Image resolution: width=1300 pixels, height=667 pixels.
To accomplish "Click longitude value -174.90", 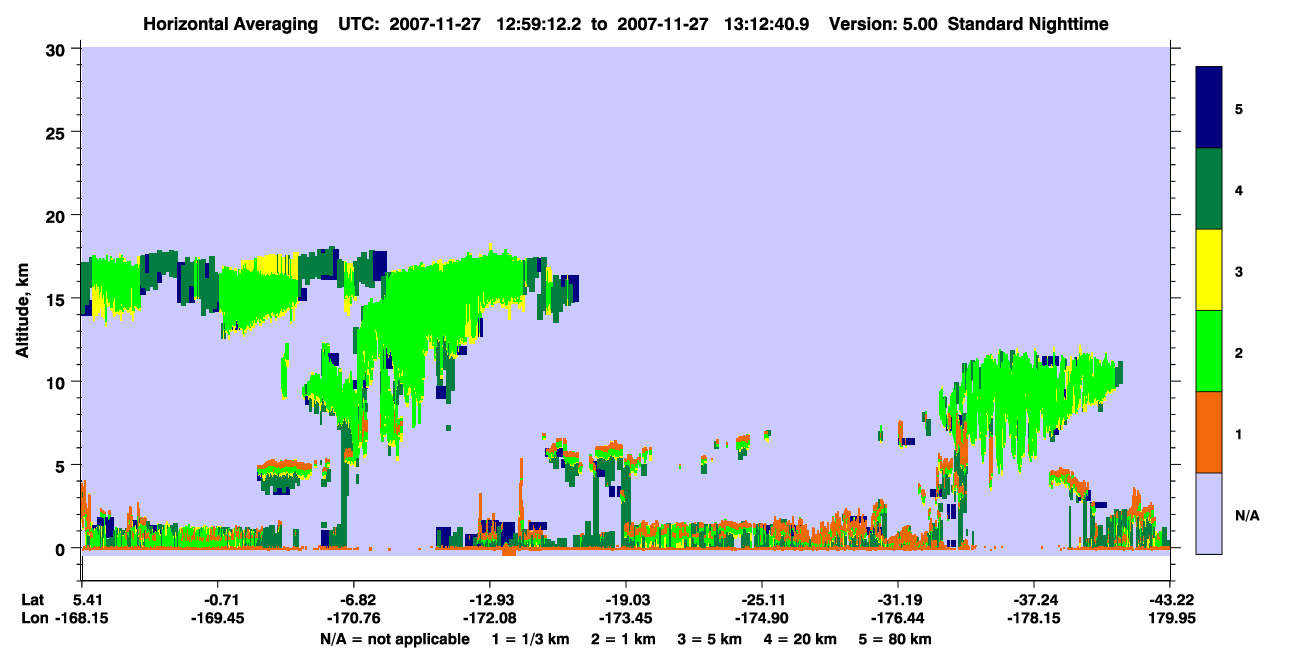I will tap(762, 618).
